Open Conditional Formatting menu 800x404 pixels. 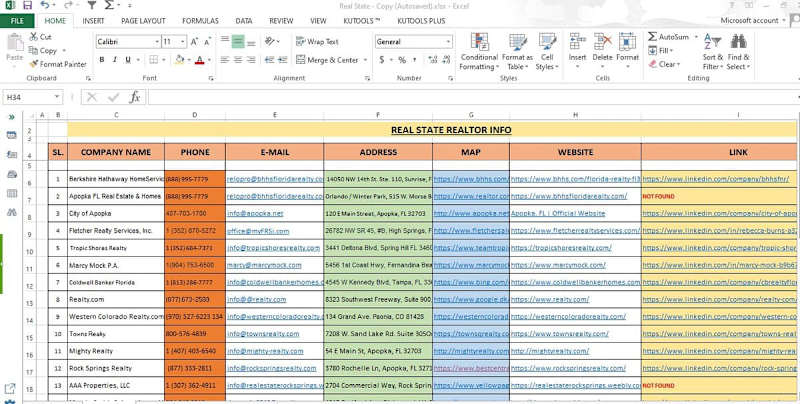[x=479, y=52]
